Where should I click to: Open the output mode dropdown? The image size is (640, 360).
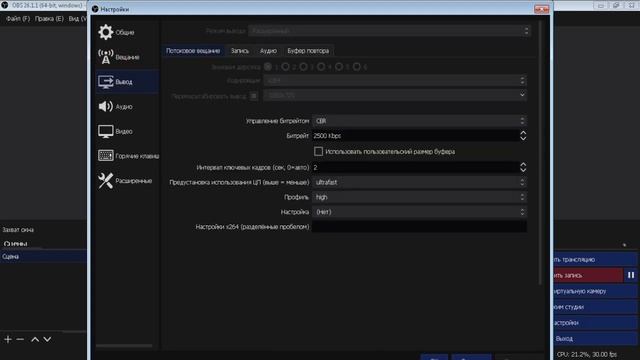(389, 31)
